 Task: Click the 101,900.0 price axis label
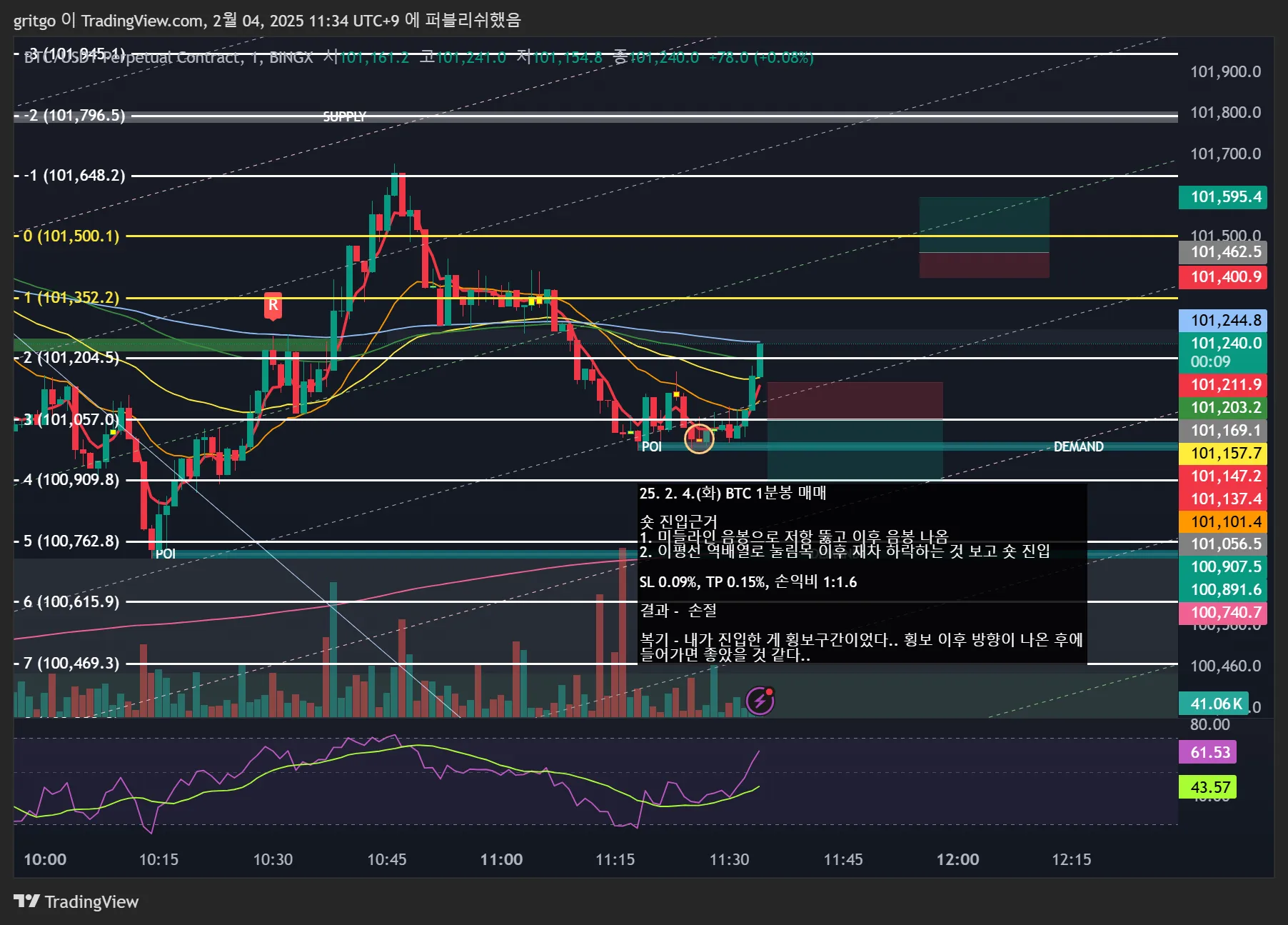click(1225, 71)
